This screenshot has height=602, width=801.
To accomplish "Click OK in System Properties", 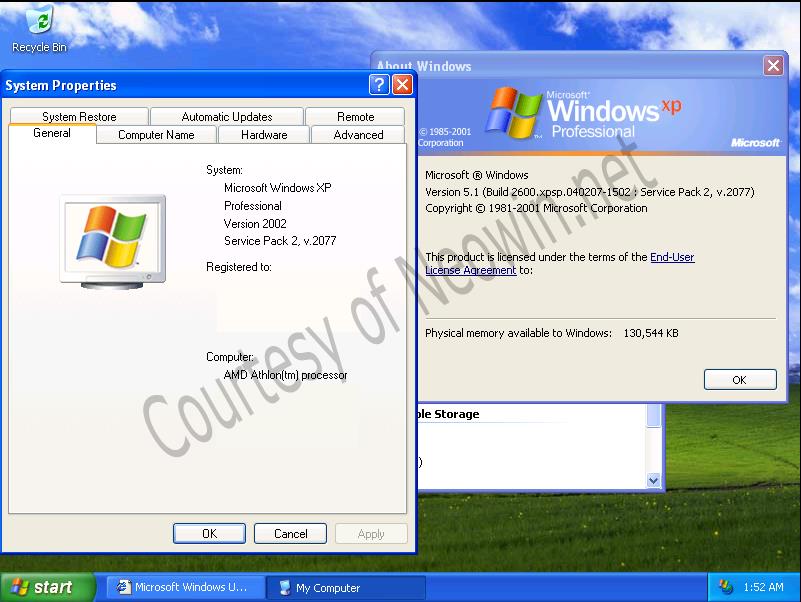I will coord(209,534).
